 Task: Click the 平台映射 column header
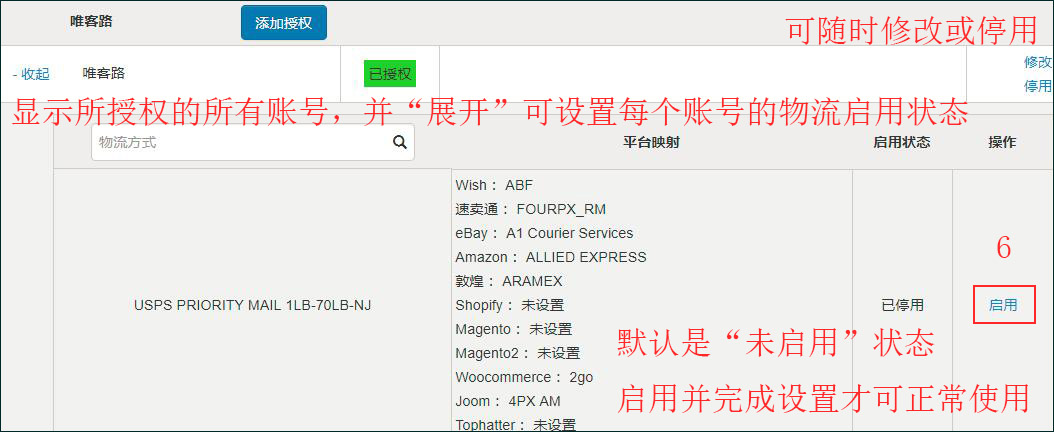point(651,142)
